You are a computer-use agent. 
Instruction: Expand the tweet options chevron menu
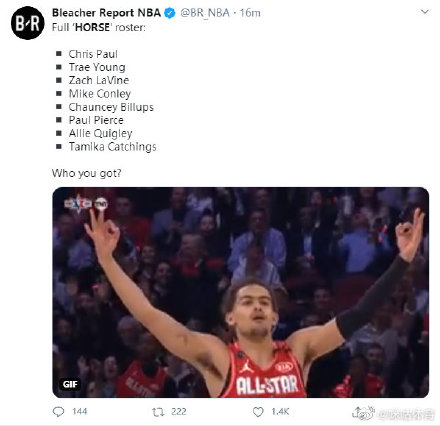pos(425,12)
